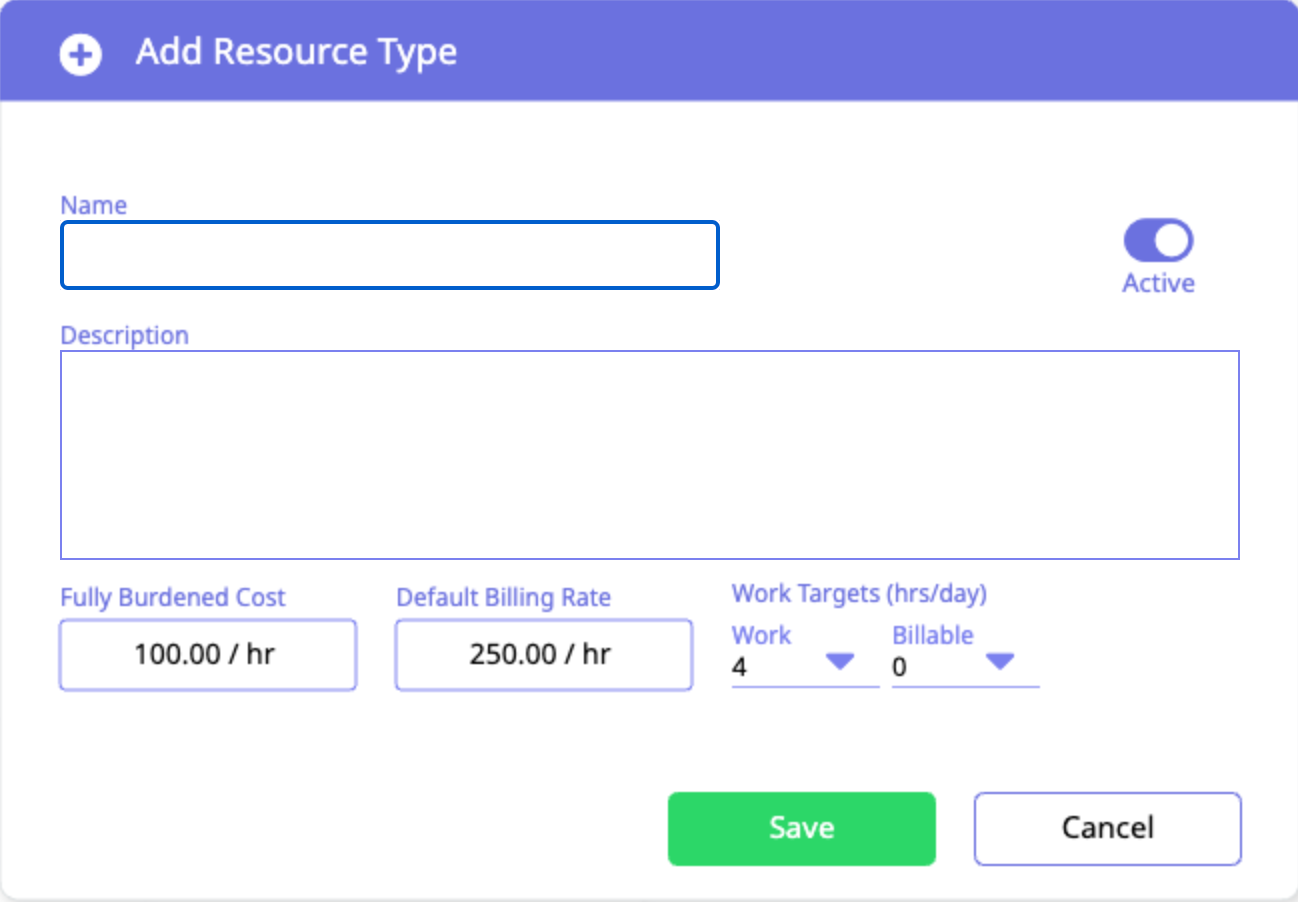Save the new resource type

pos(801,828)
